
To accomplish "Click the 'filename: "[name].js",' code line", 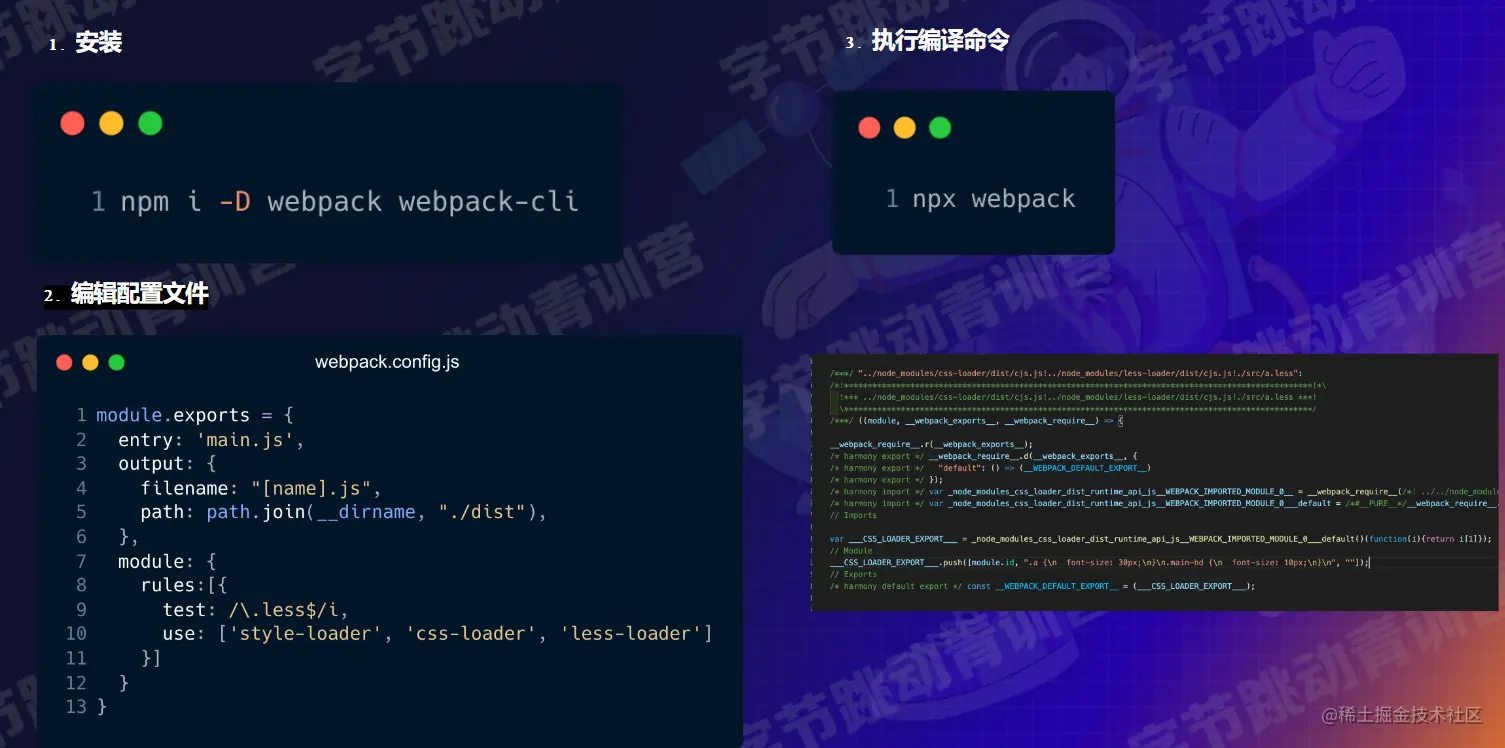I will (261, 489).
